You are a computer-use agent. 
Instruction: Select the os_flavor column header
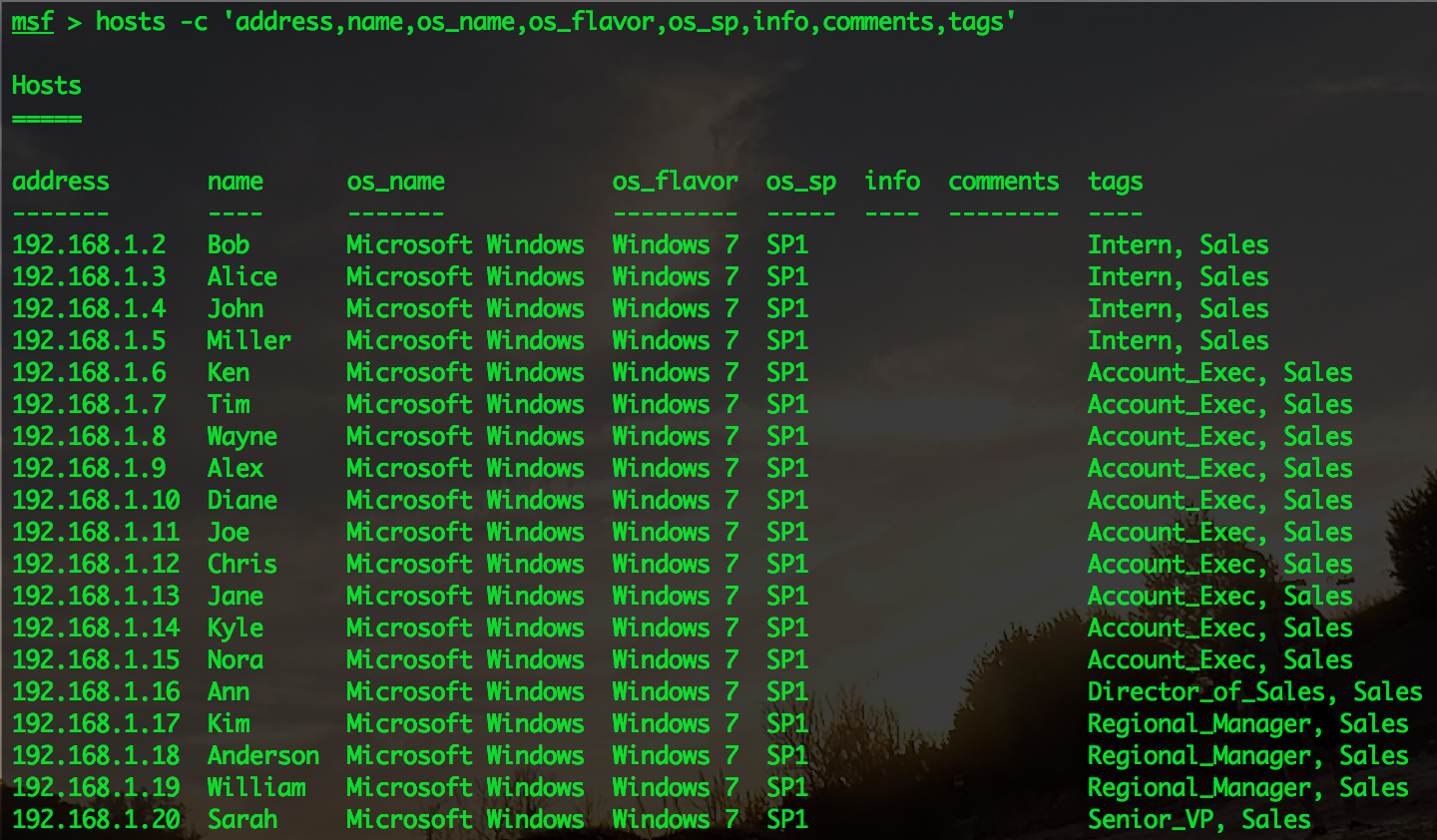coord(675,182)
